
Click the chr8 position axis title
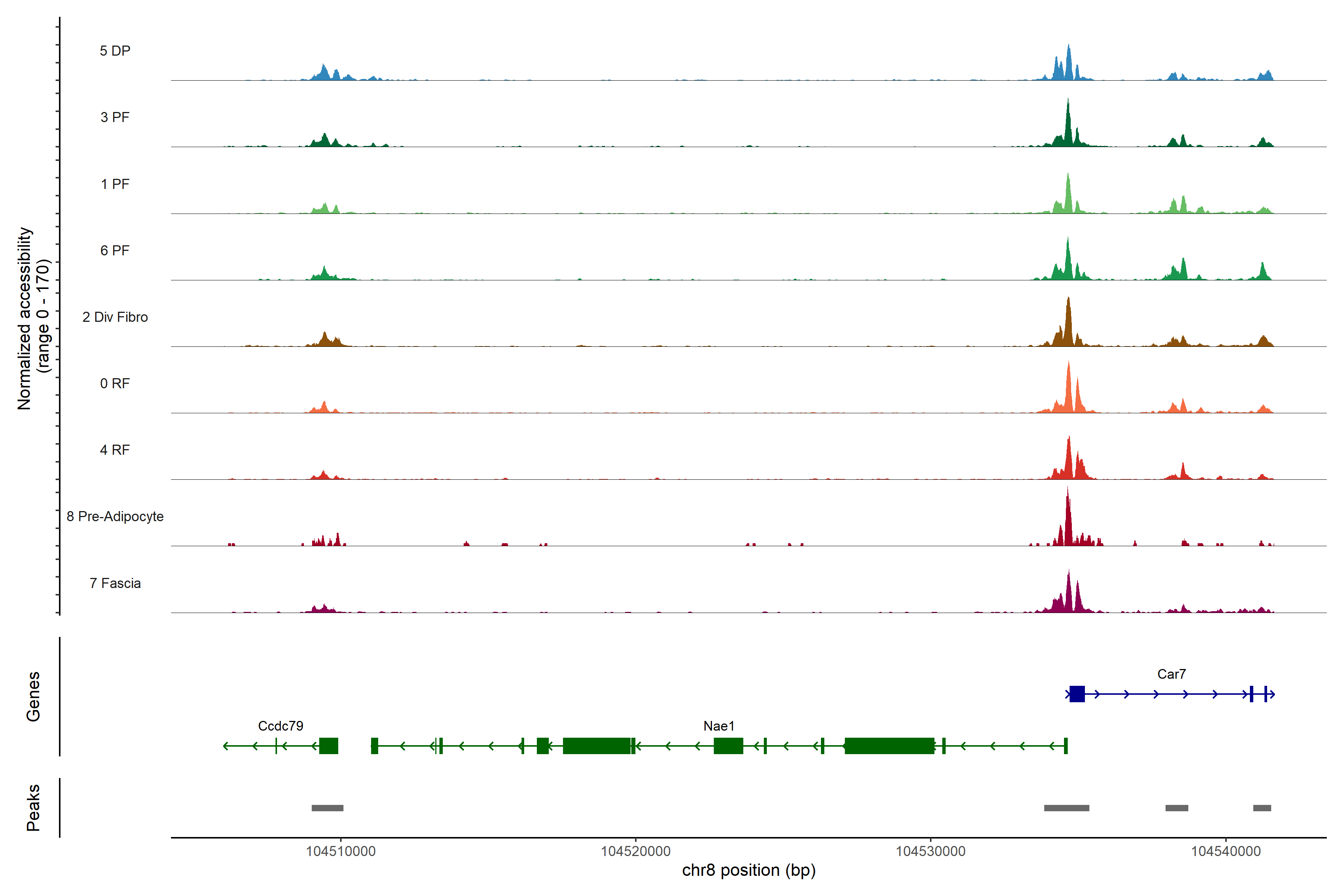point(749,870)
